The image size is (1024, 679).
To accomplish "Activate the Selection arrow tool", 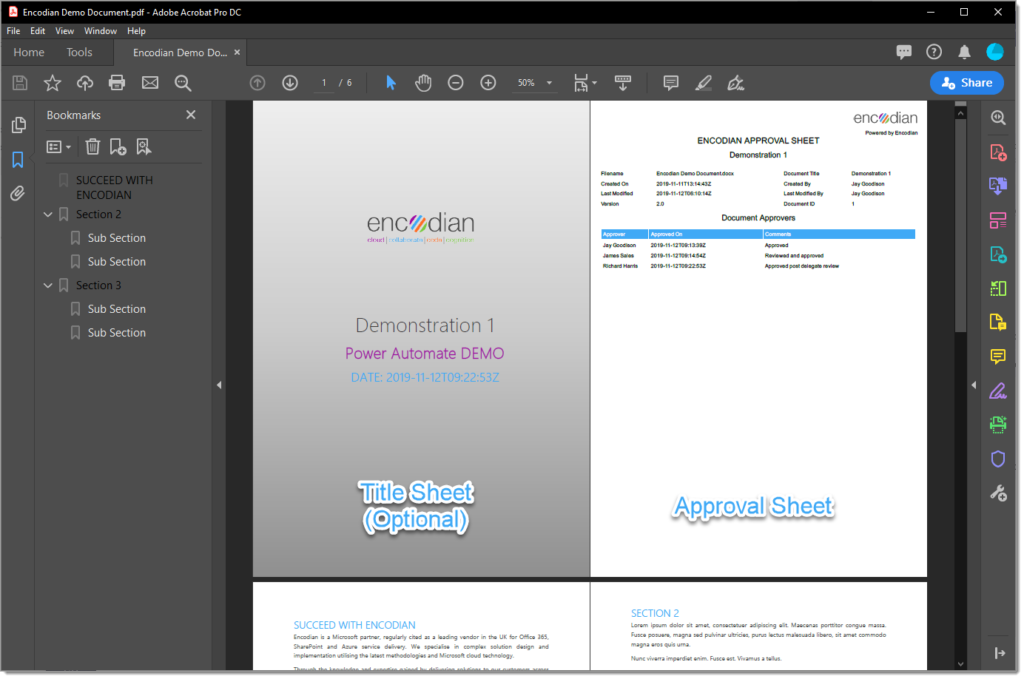I will pyautogui.click(x=391, y=83).
